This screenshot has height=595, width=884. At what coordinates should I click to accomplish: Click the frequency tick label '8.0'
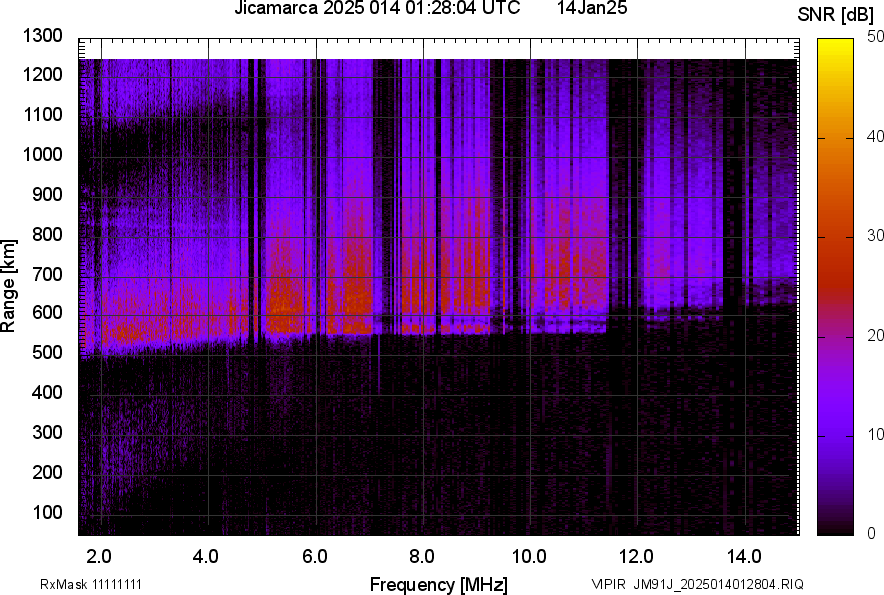point(421,557)
